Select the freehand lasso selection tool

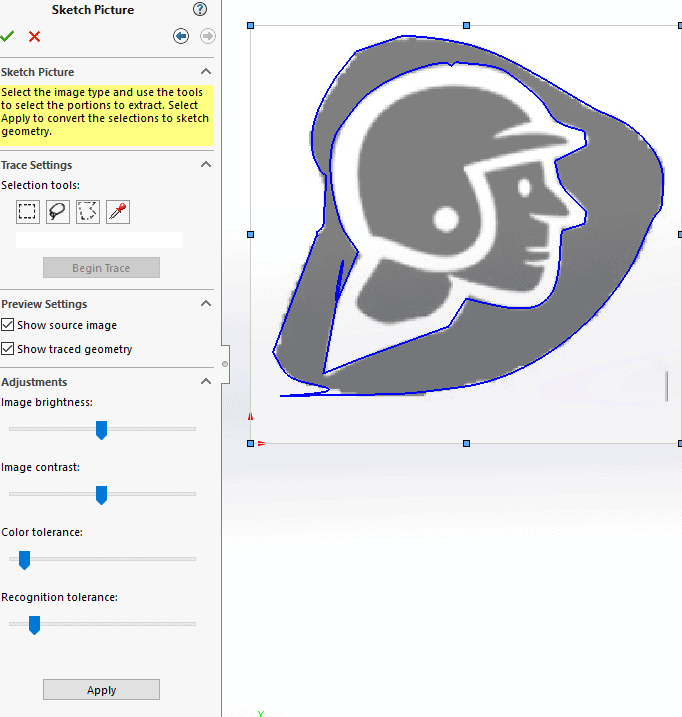click(x=58, y=212)
